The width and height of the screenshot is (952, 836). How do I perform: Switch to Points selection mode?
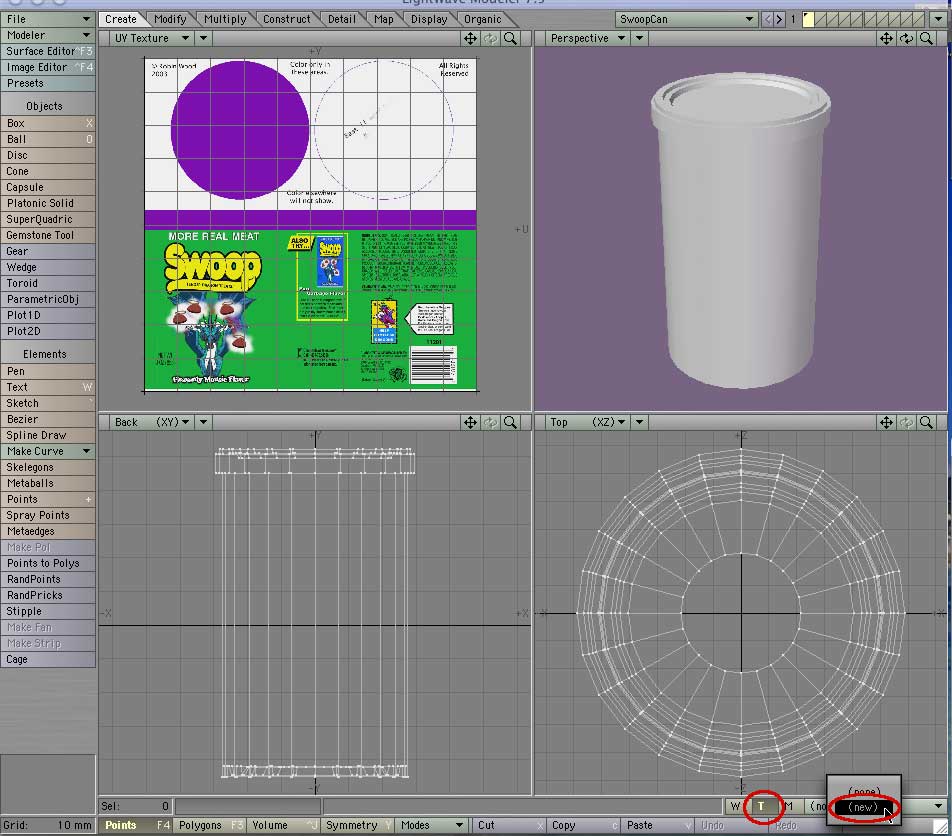[135, 825]
